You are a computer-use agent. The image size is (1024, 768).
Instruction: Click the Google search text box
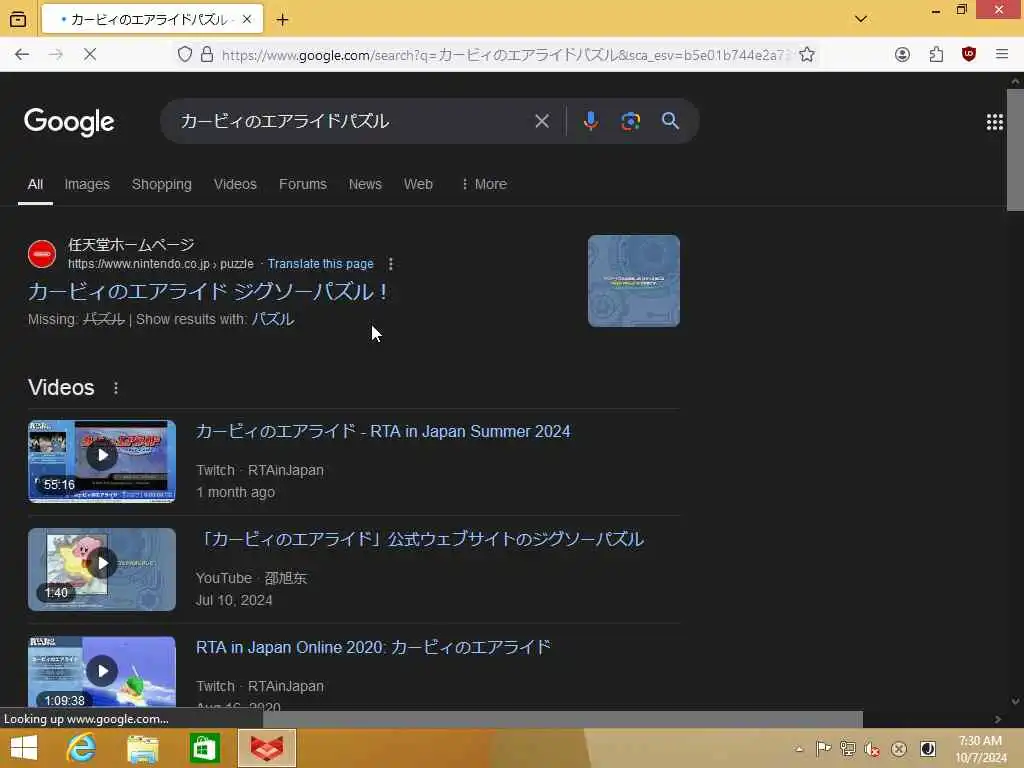click(x=353, y=121)
